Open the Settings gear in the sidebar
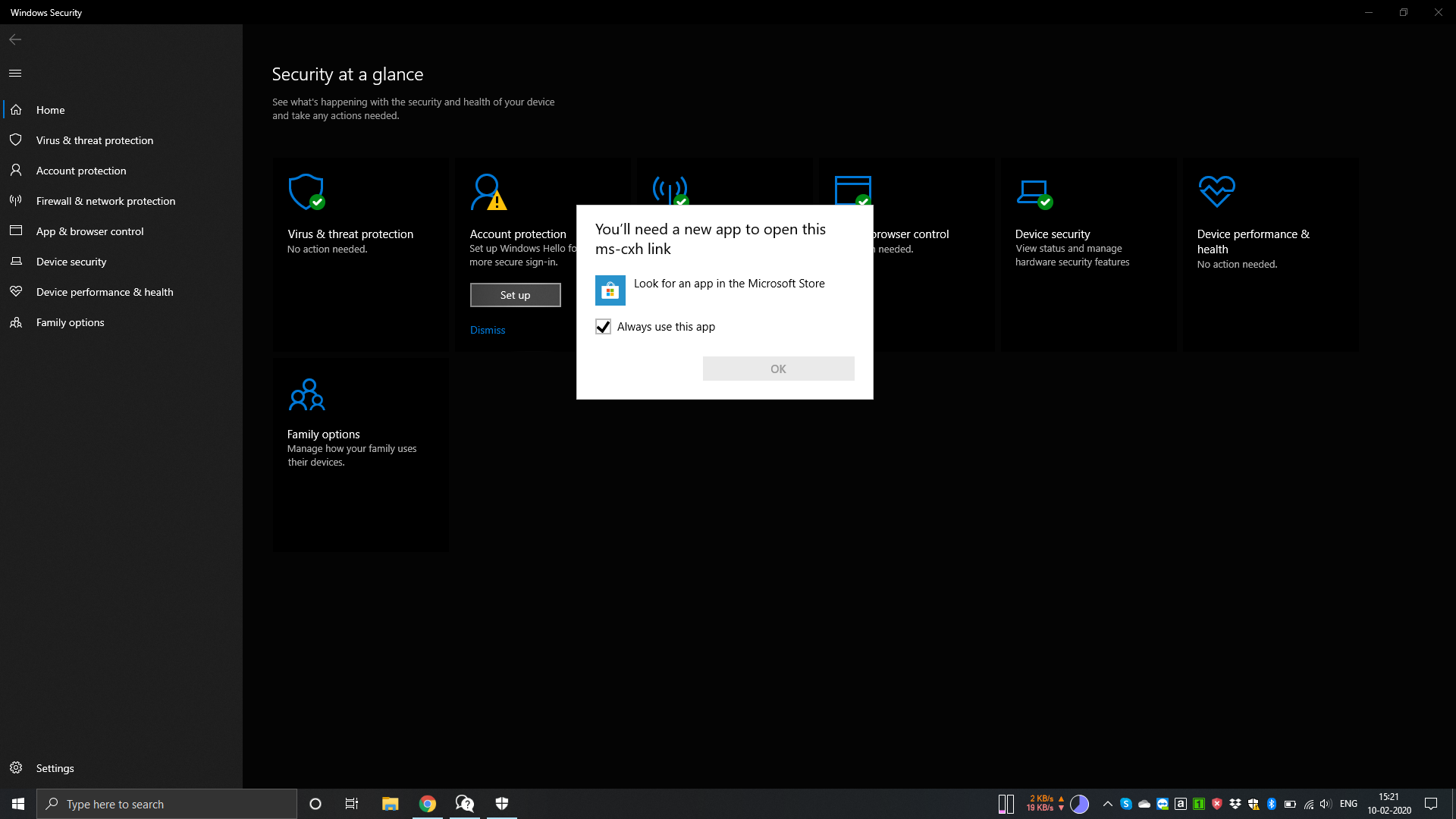 (x=17, y=767)
